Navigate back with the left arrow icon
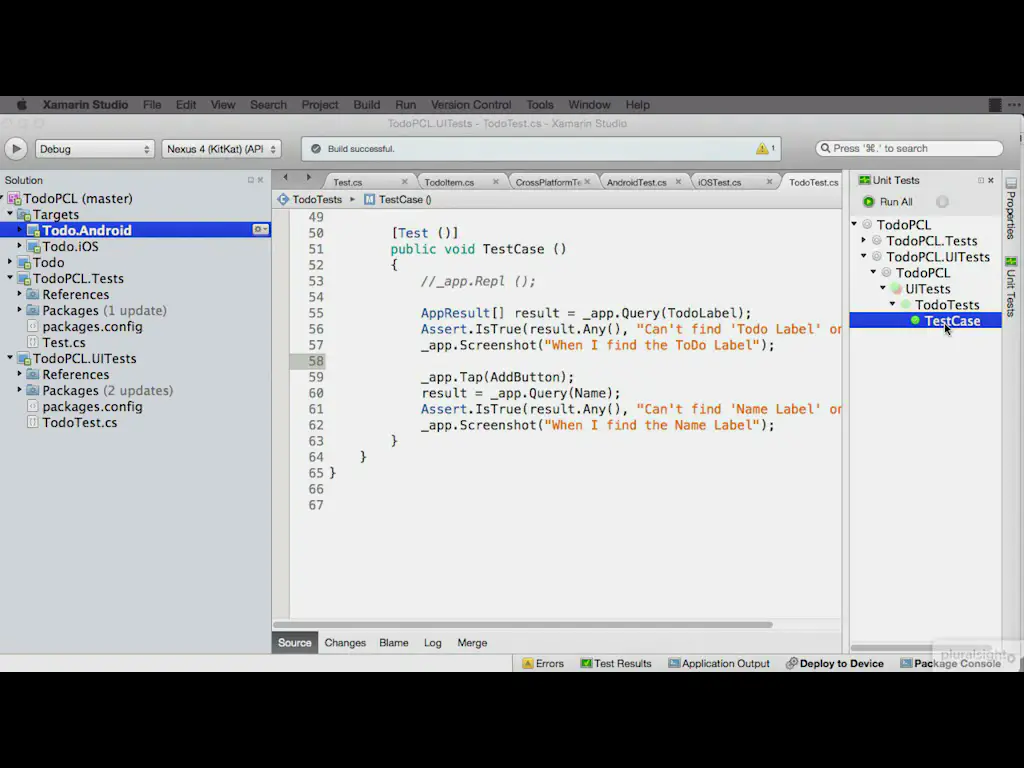Screen dimensions: 1024x768 coord(285,178)
